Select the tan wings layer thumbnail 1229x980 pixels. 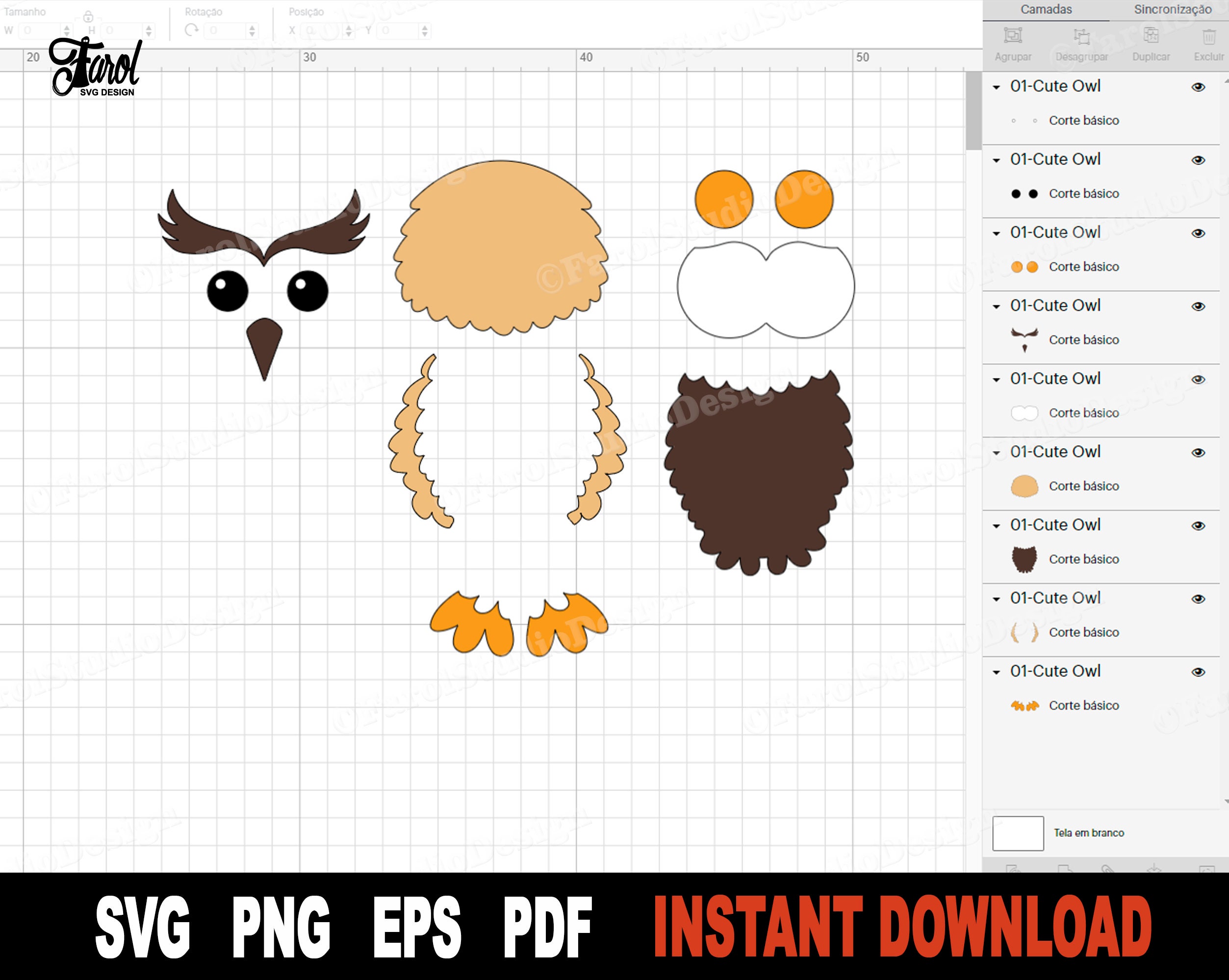(1024, 632)
